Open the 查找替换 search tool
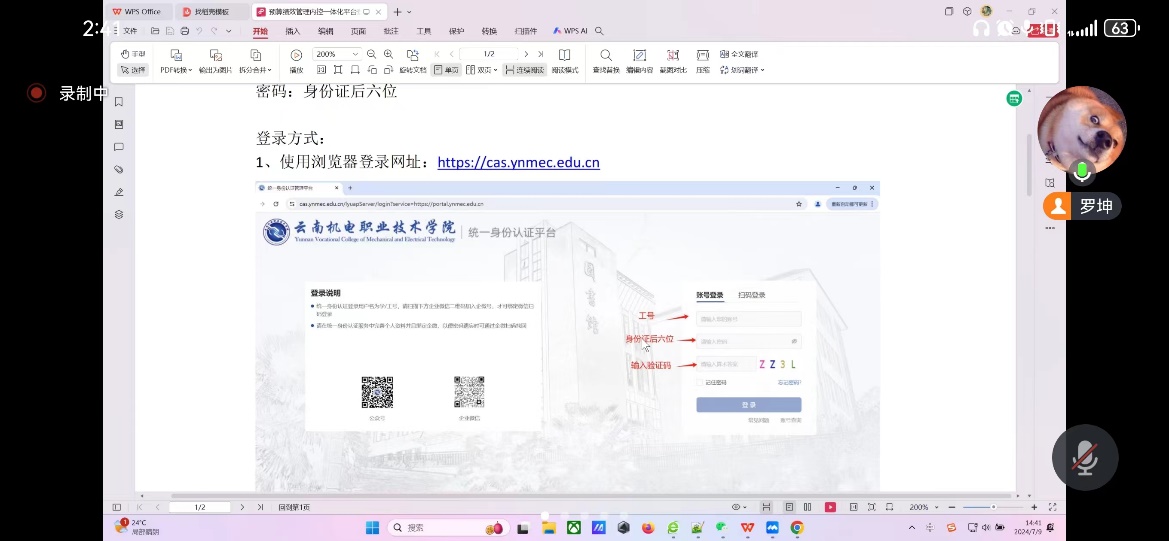The height and width of the screenshot is (541, 1169). click(606, 55)
